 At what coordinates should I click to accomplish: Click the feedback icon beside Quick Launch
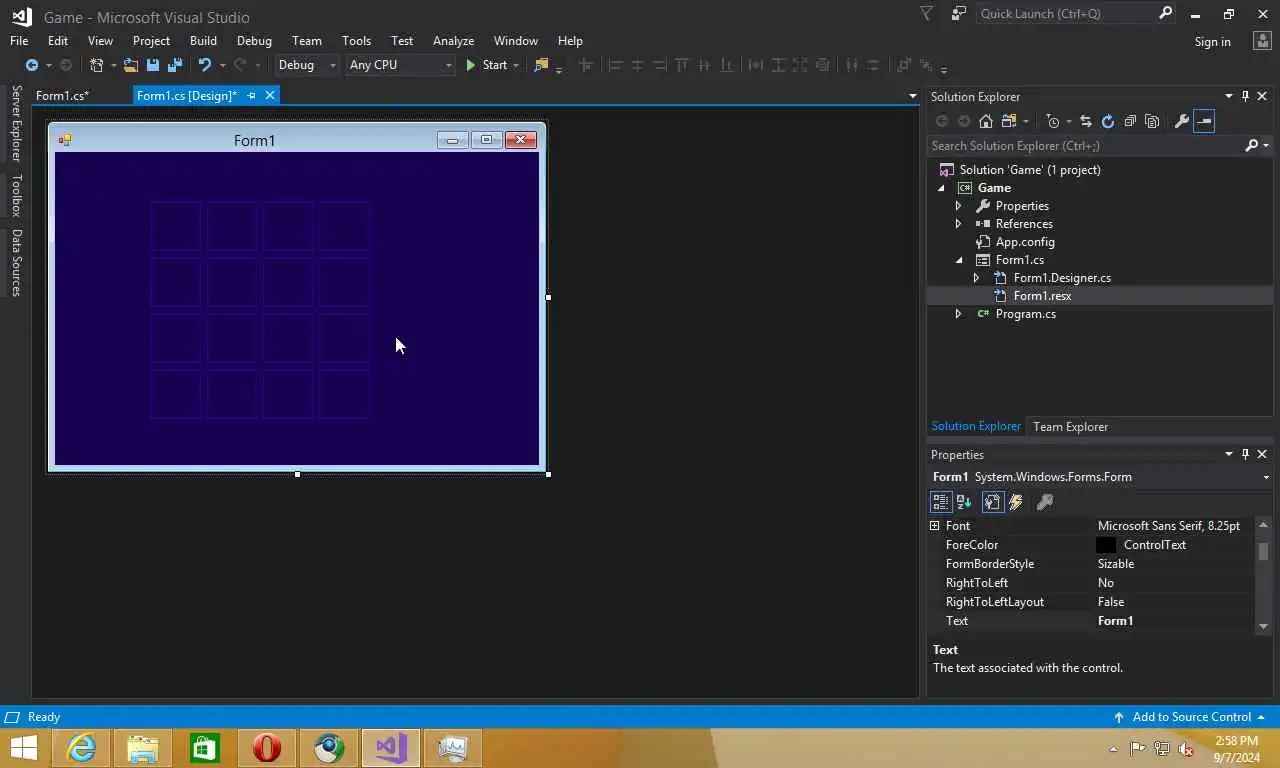[959, 14]
